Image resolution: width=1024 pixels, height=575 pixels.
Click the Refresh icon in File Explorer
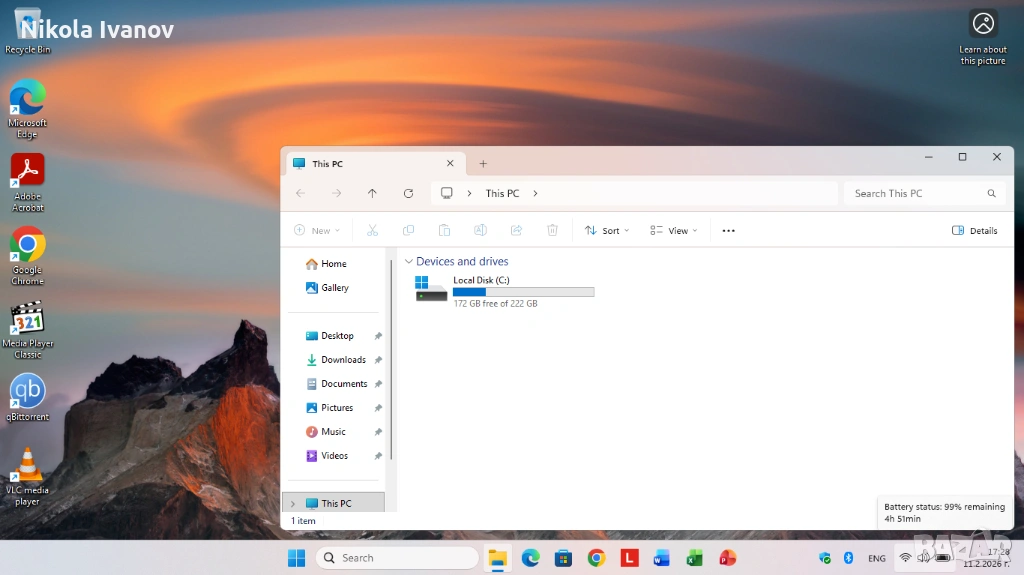pos(408,193)
